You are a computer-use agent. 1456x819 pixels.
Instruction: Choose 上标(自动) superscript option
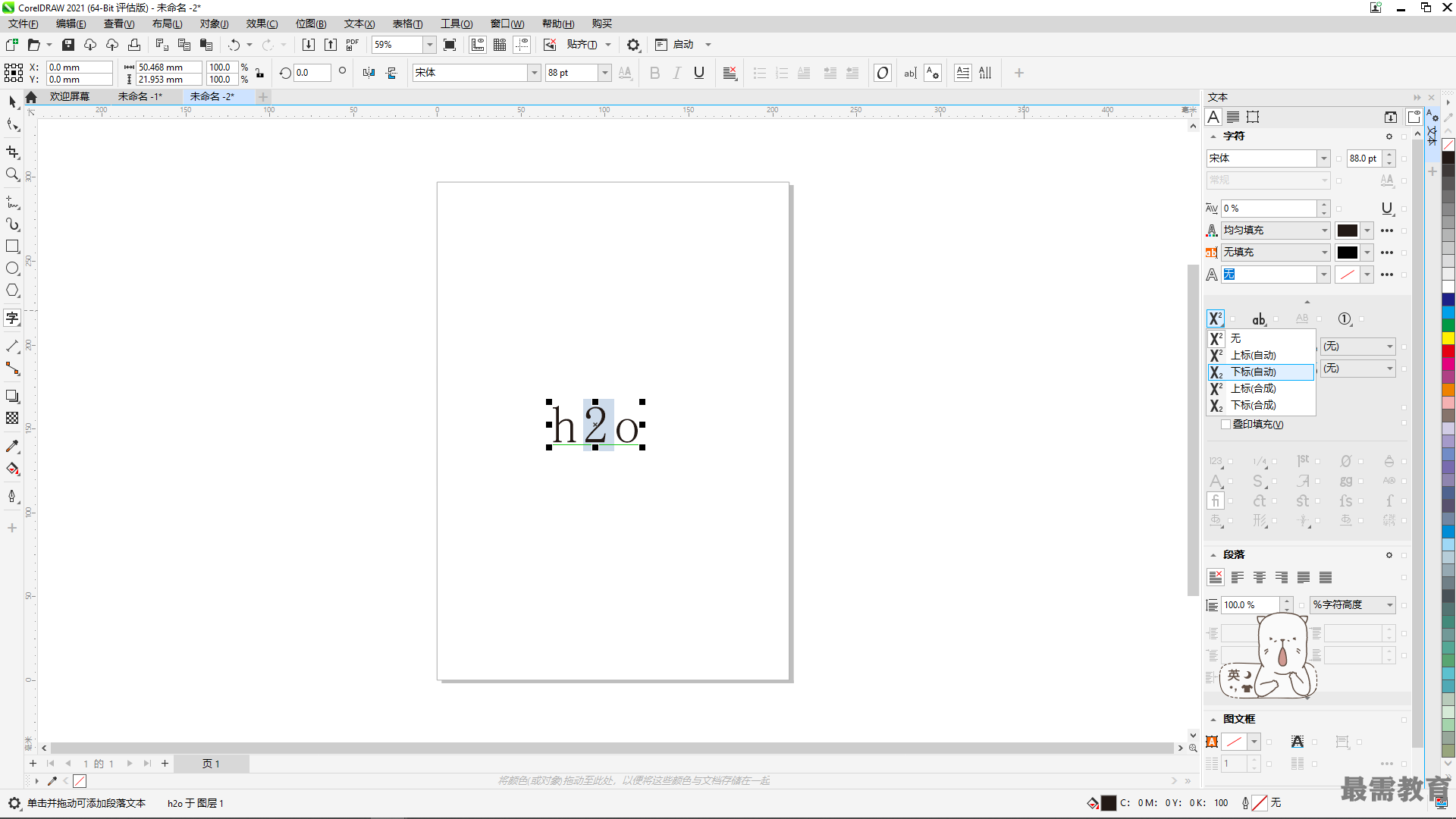point(1260,356)
